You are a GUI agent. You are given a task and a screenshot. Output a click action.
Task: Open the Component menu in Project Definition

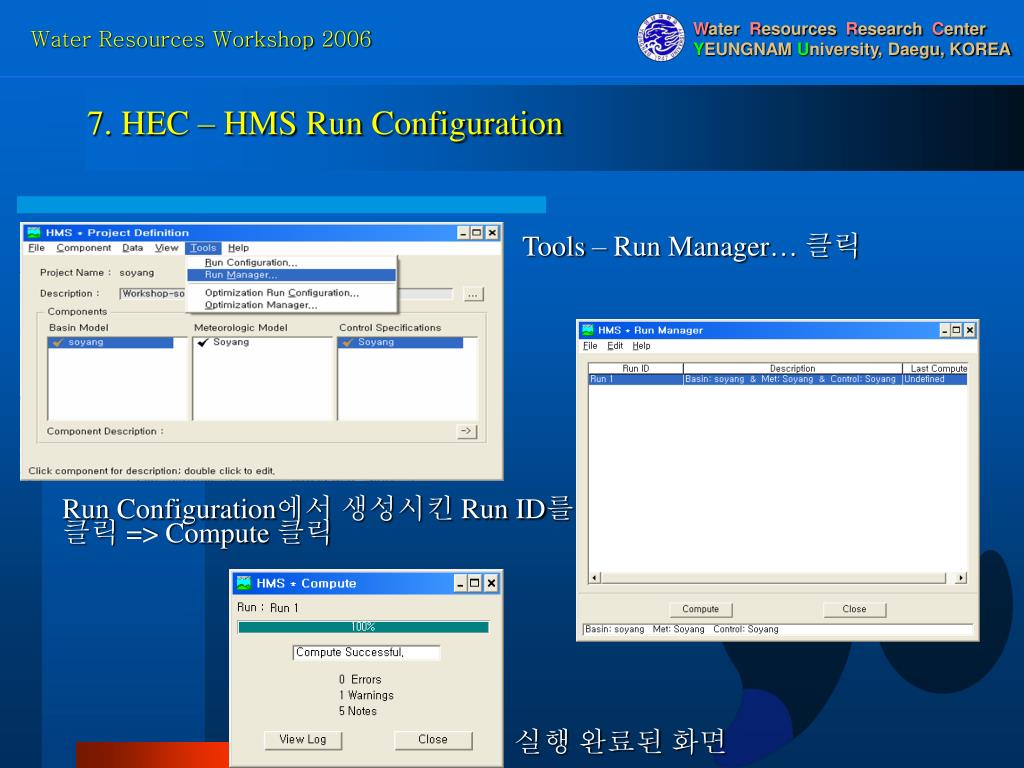tap(84, 248)
